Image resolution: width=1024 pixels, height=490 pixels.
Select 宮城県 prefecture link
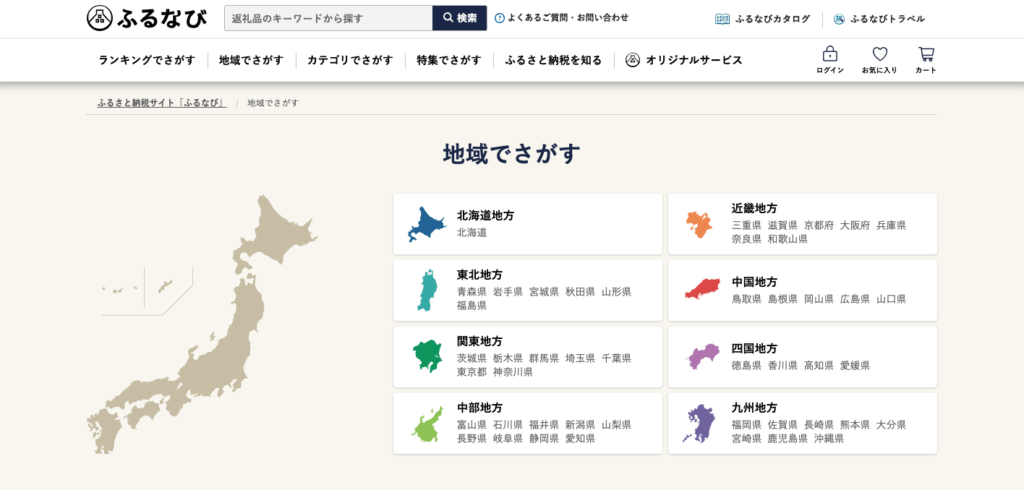tap(544, 291)
